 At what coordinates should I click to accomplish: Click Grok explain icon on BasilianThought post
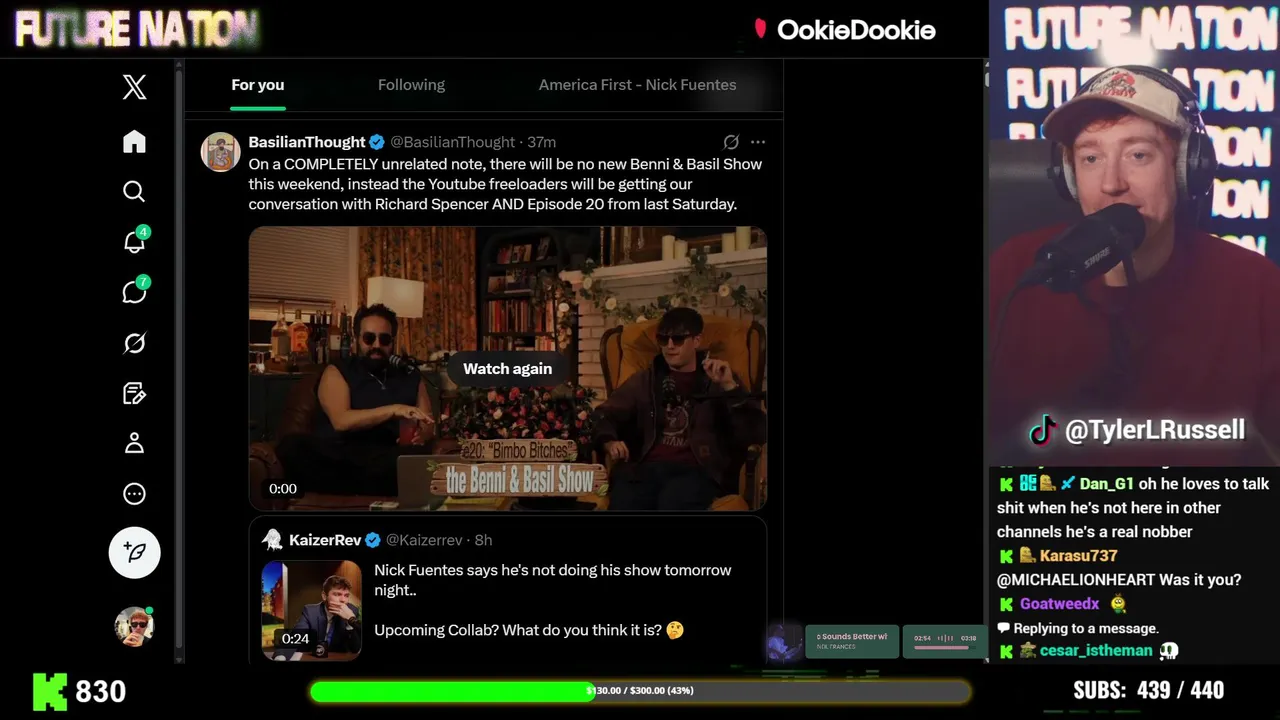[731, 142]
